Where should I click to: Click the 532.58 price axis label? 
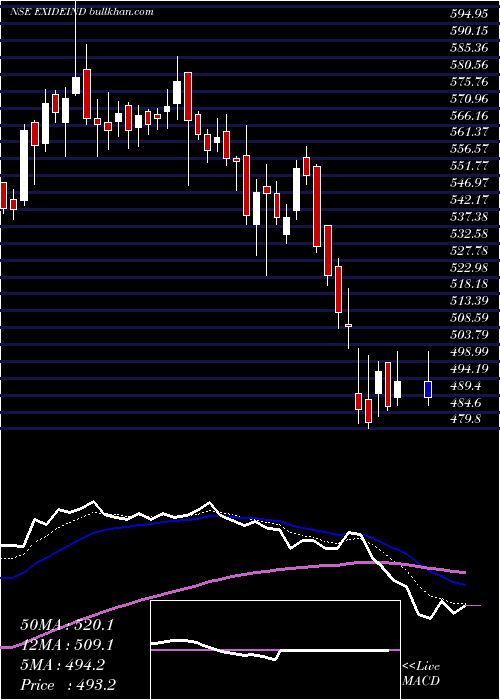point(469,233)
